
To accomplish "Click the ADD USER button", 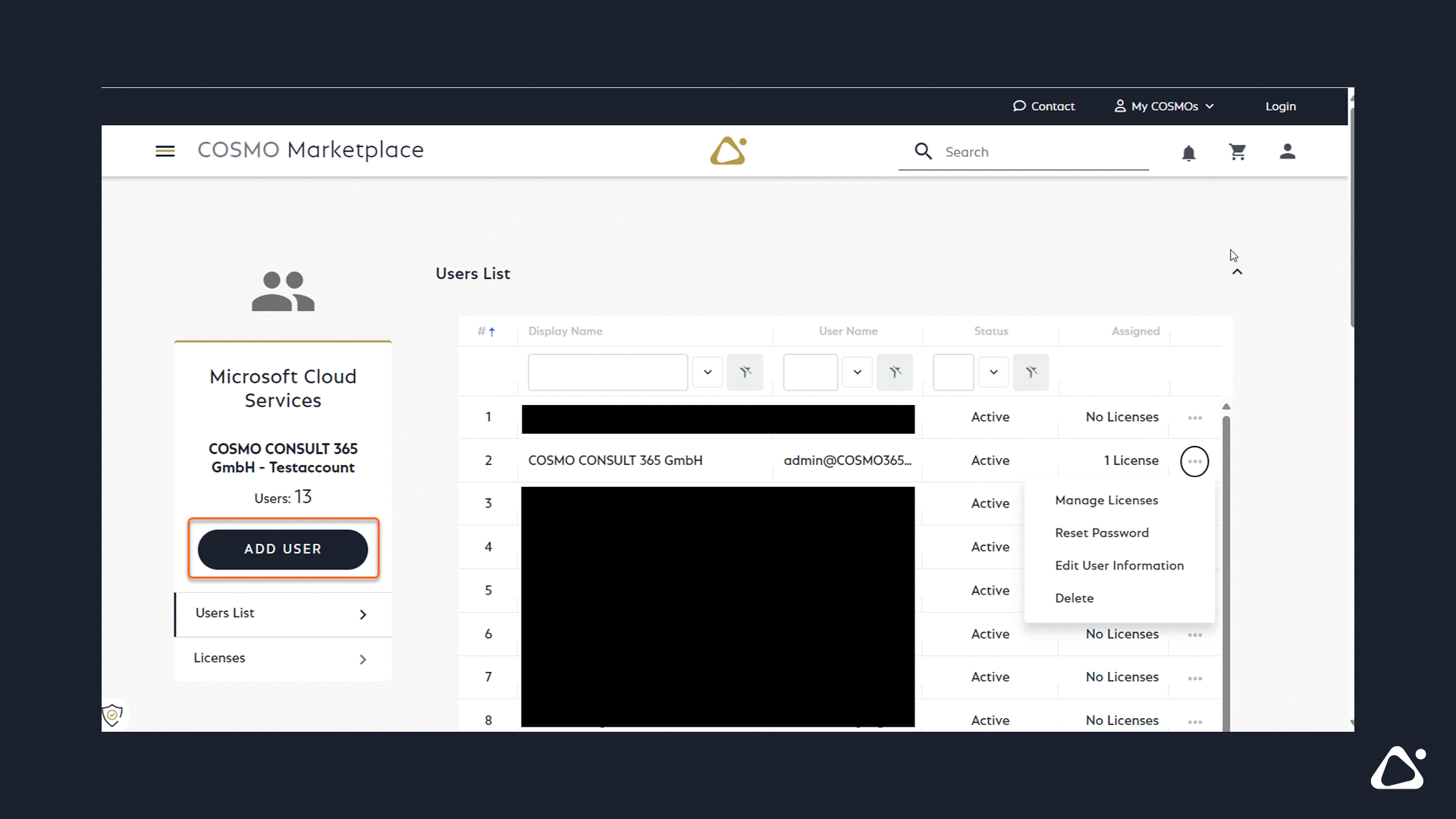I will [283, 549].
